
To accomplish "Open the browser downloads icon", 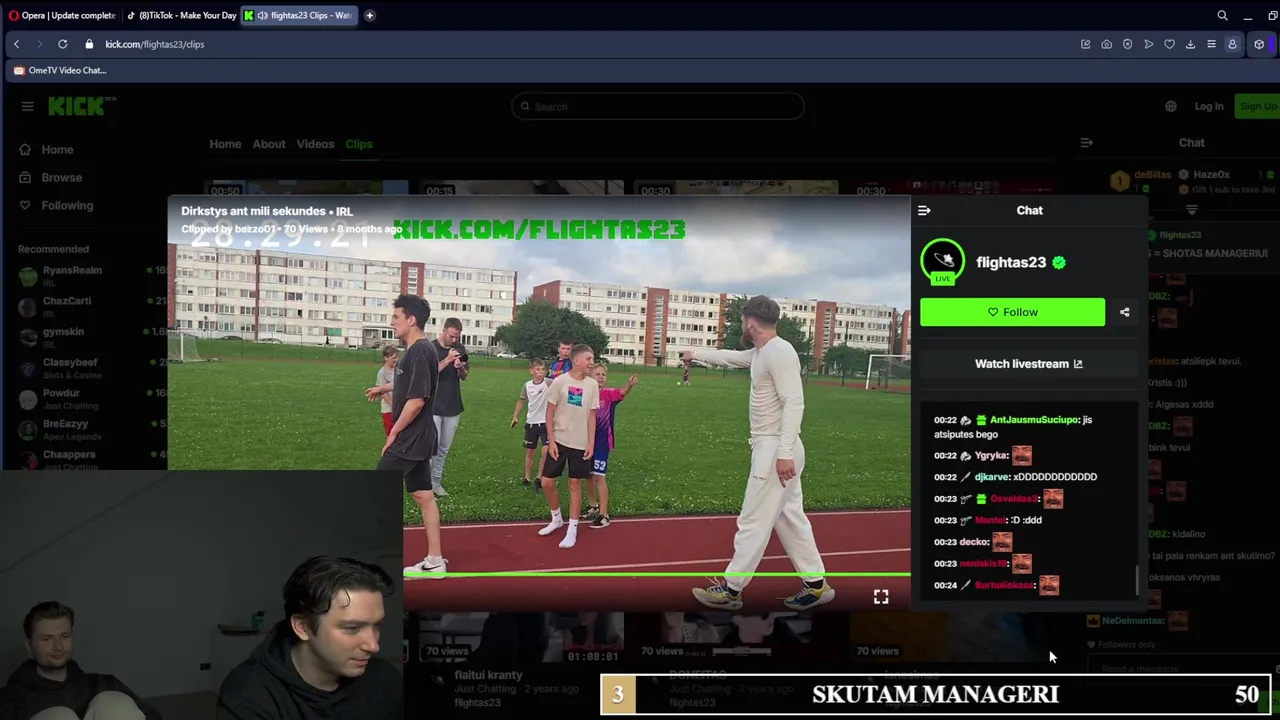I will (x=1190, y=44).
